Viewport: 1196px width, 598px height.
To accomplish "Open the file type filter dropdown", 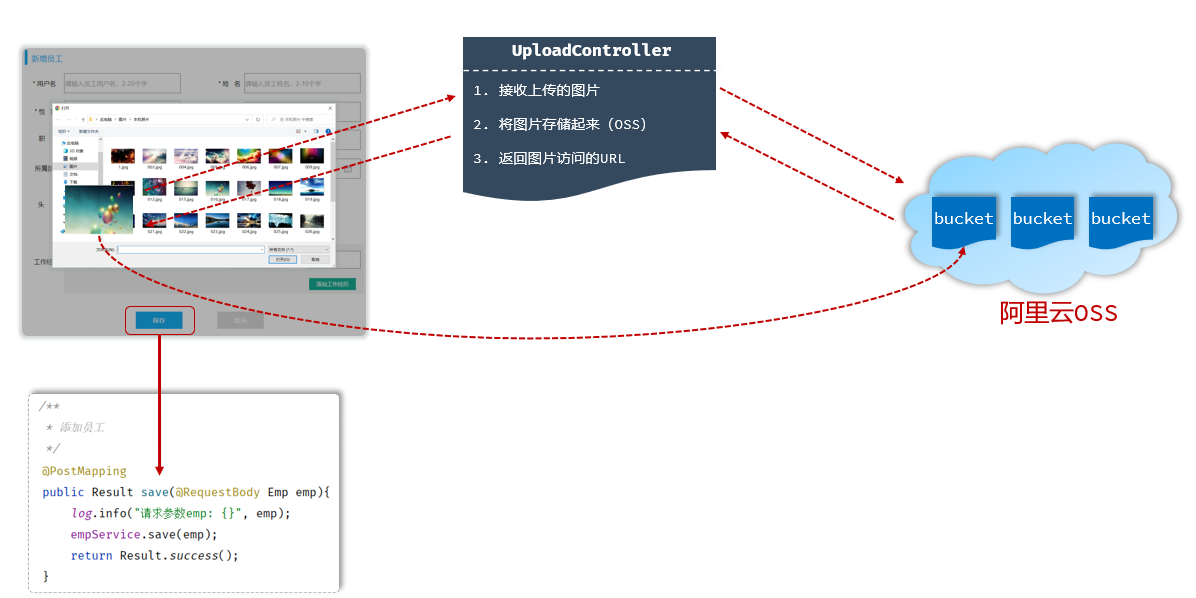I will [299, 249].
